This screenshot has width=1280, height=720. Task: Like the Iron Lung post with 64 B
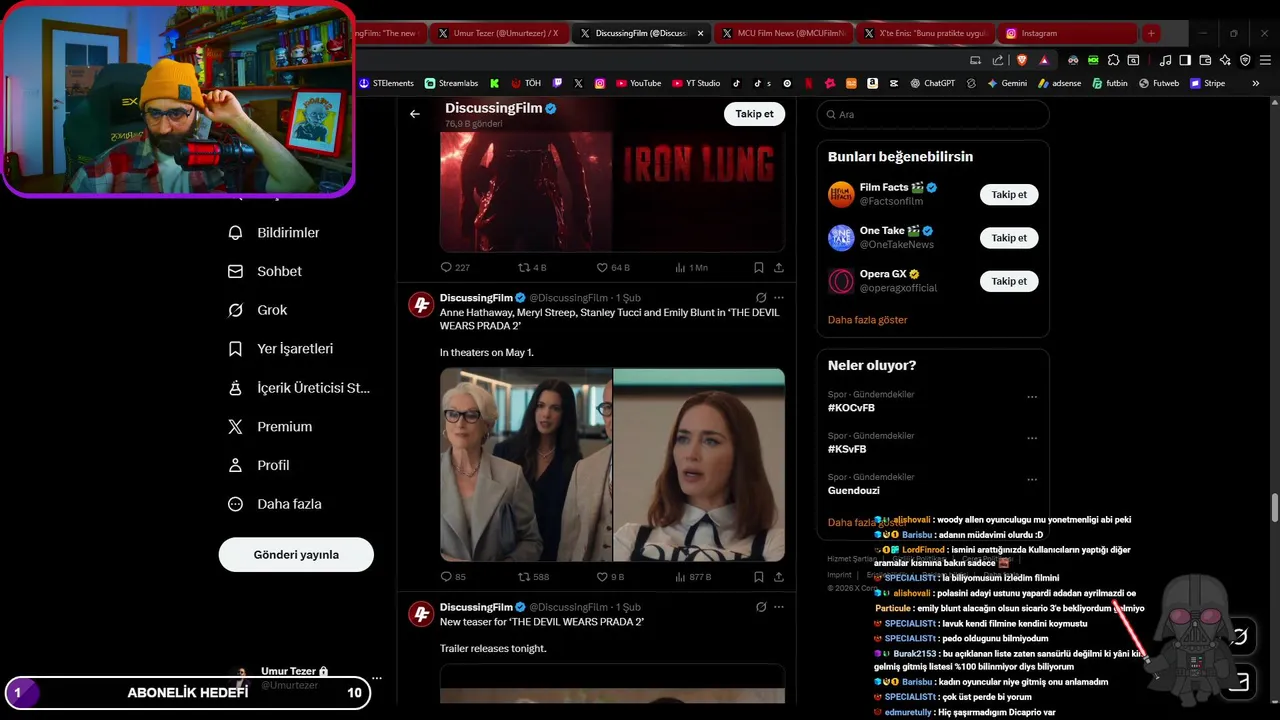(x=613, y=267)
